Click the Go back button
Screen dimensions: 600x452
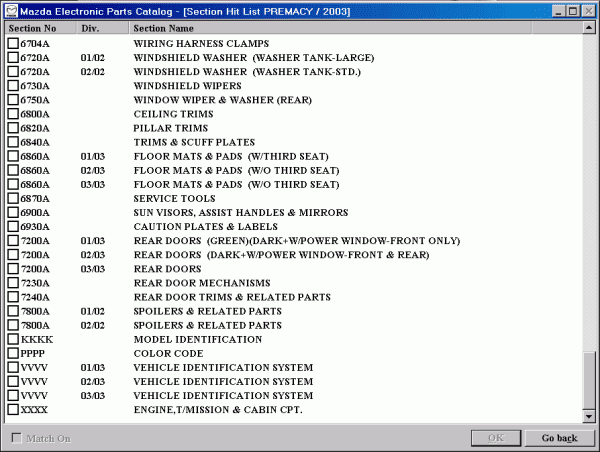[x=559, y=438]
